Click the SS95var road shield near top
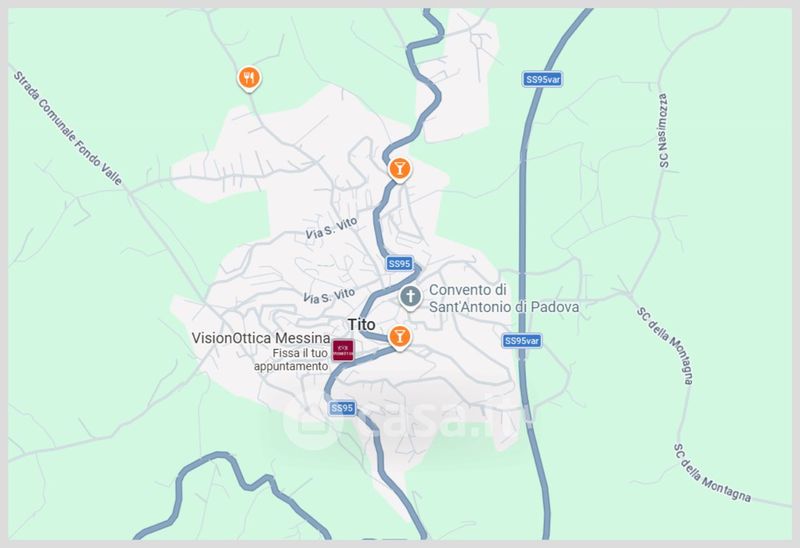Viewport: 800px width, 548px height. [542, 79]
